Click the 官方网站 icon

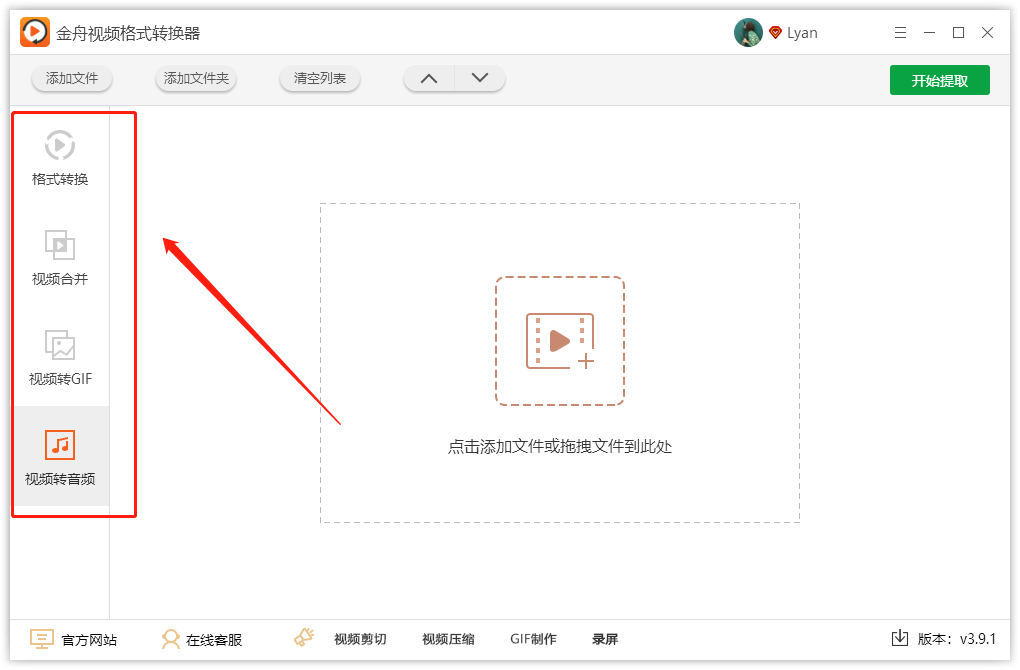point(41,638)
